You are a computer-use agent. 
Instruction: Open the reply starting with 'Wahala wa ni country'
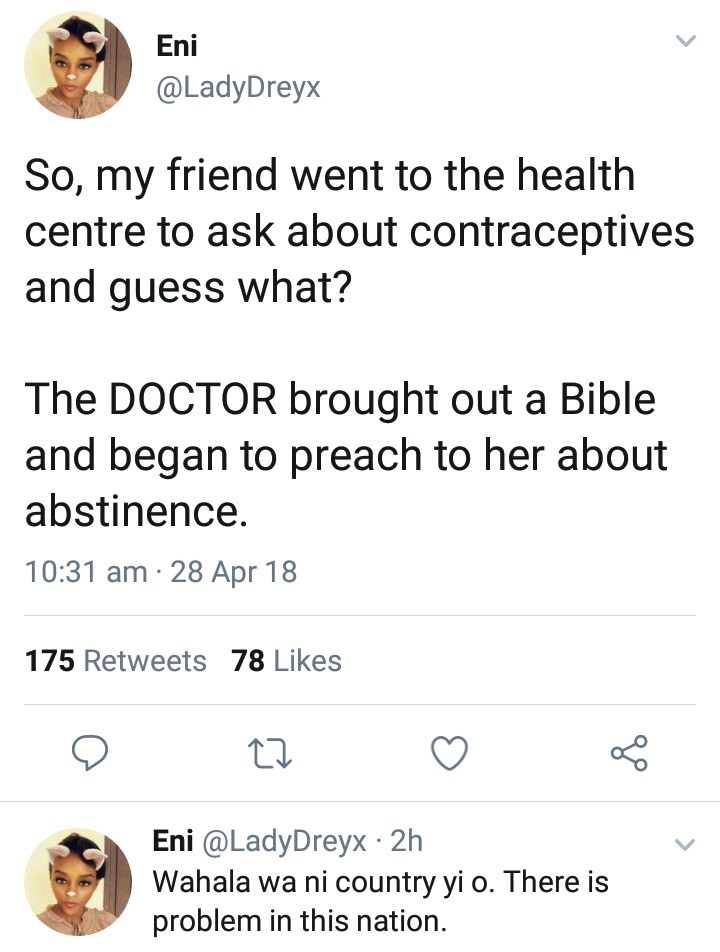(x=380, y=902)
